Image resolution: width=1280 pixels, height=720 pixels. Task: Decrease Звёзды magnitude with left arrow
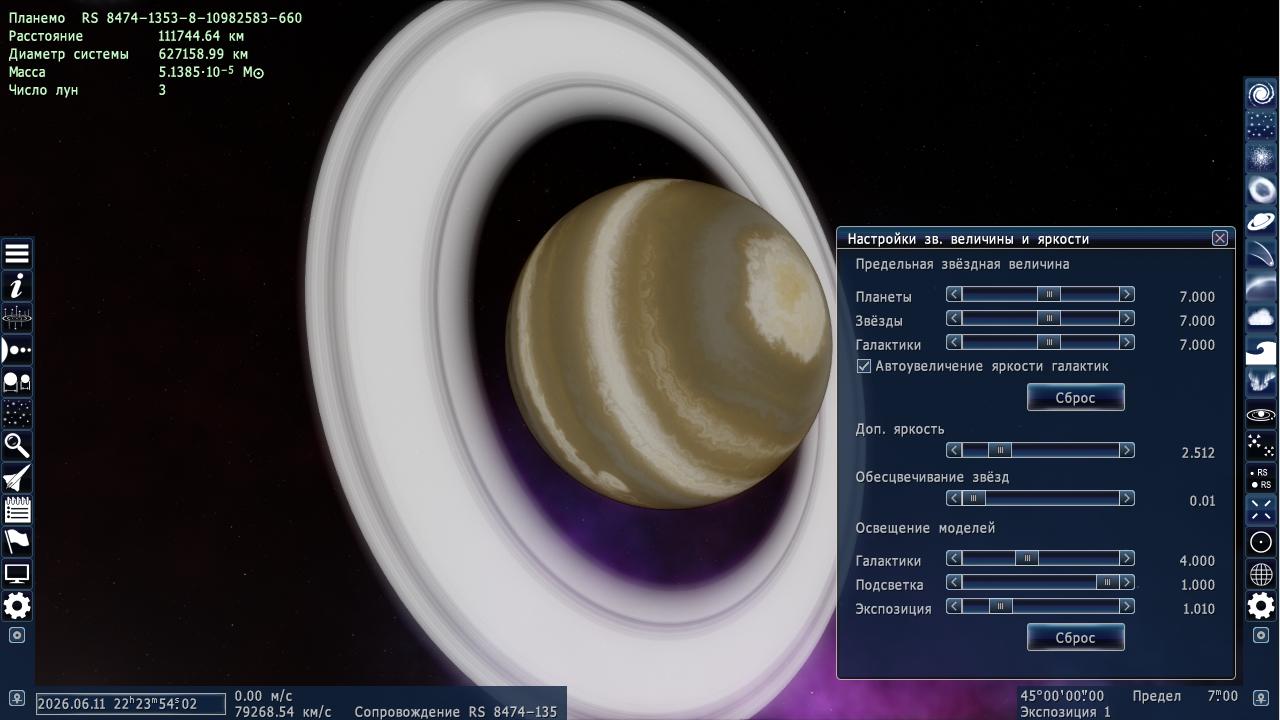pos(954,318)
